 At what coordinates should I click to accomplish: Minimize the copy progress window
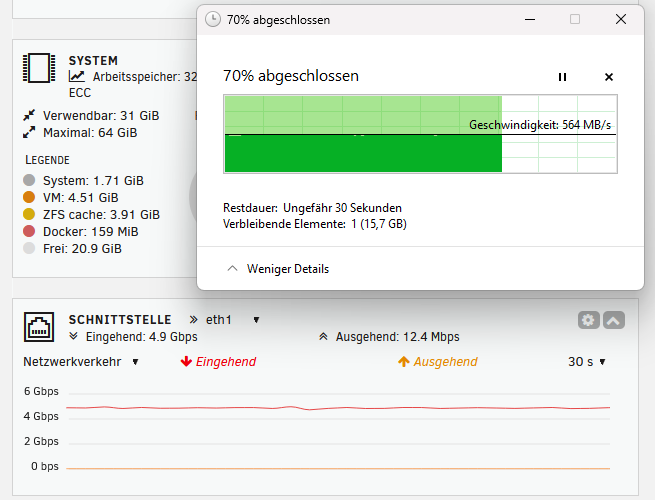(x=530, y=19)
